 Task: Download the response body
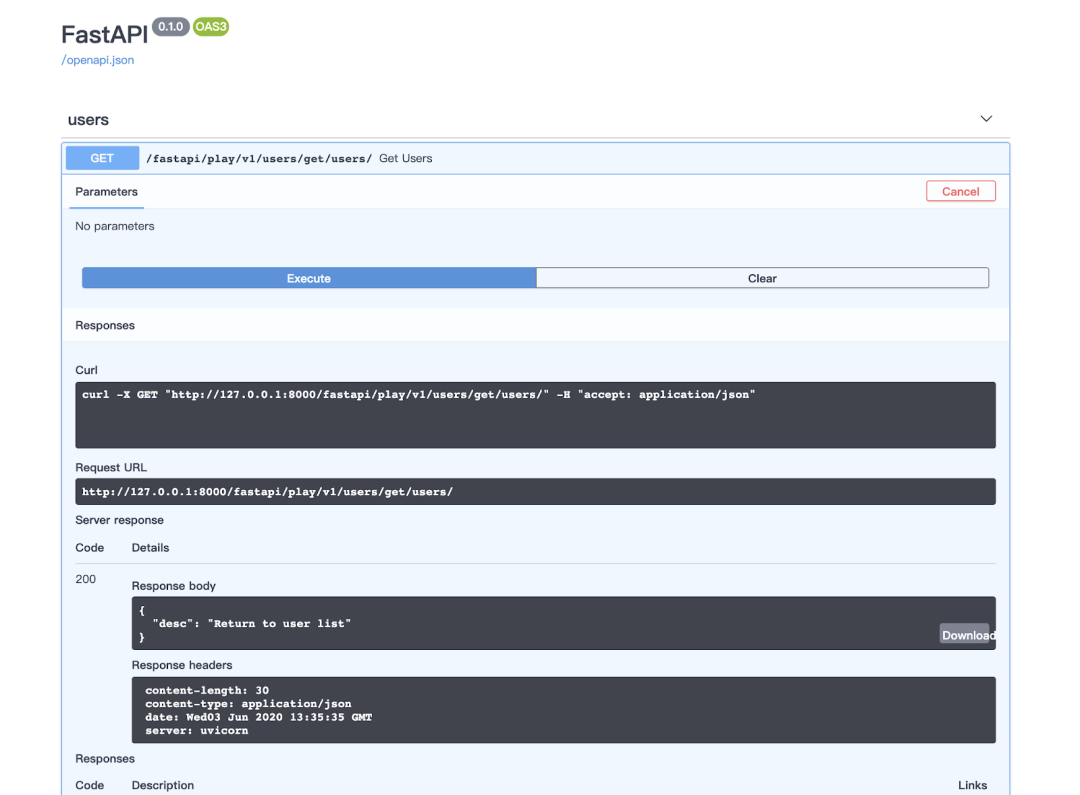coord(966,634)
